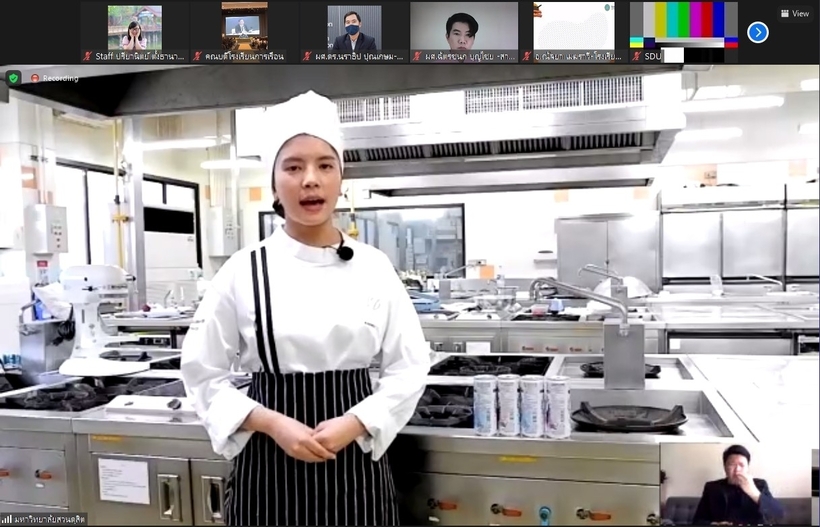
Task: Click signal strength icon beside speaker name
Action: click(5, 519)
